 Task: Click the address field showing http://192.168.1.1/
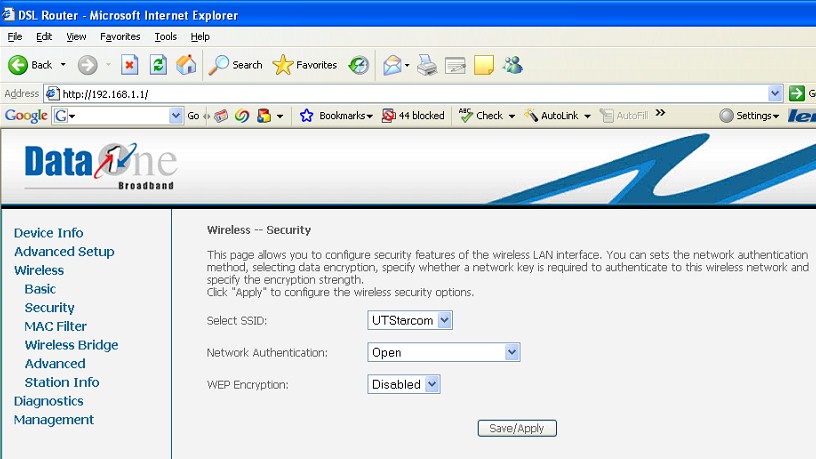pos(414,94)
